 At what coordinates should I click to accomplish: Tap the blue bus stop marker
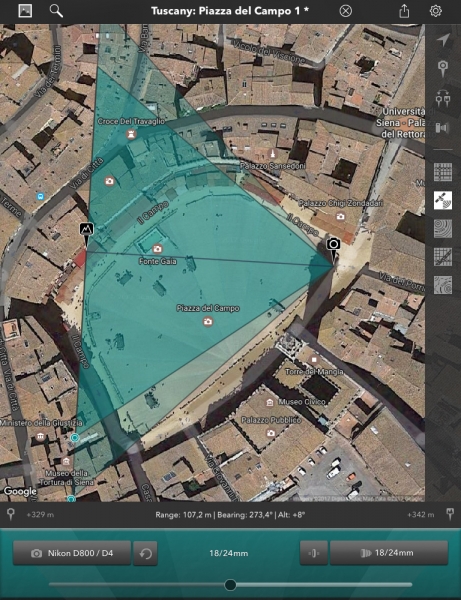40,197
